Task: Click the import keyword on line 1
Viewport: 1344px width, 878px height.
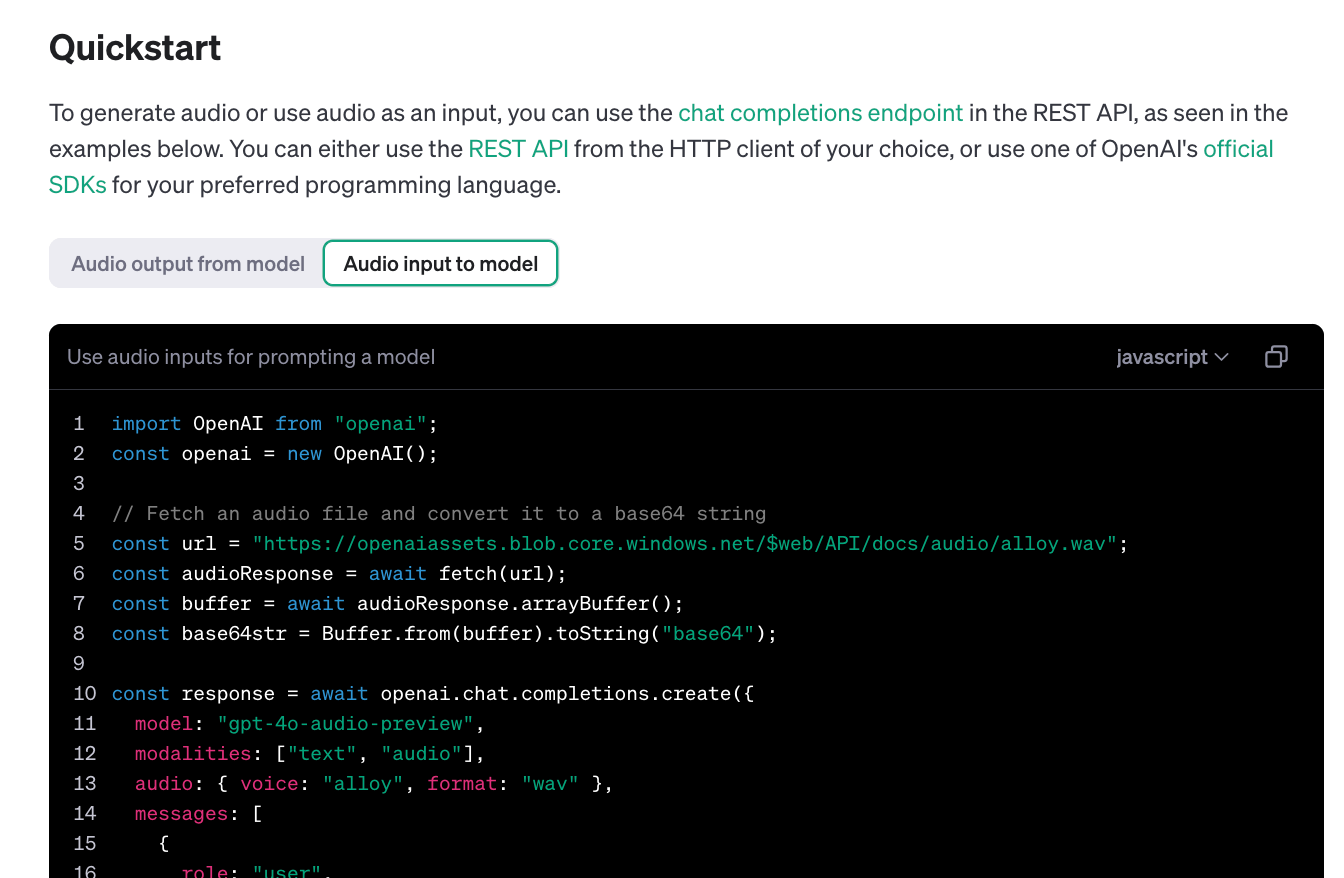Action: click(x=146, y=423)
